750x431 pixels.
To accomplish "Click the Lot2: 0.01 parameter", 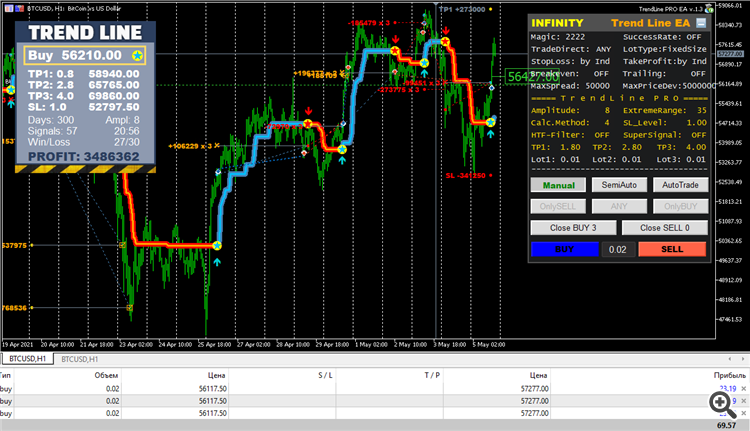I will pyautogui.click(x=617, y=159).
